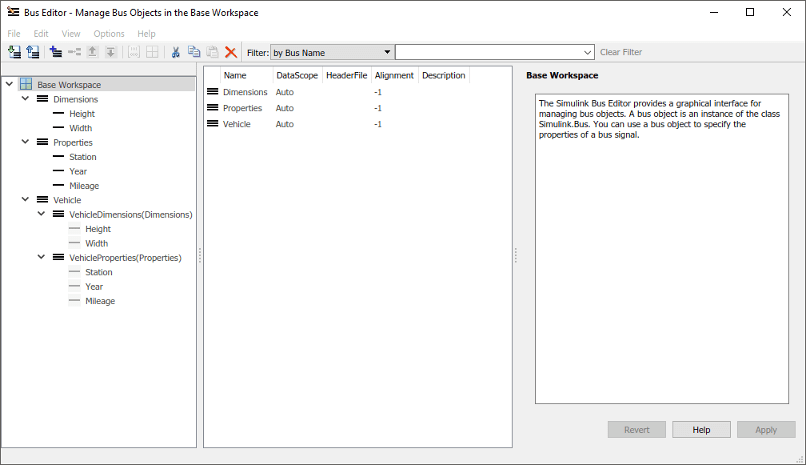The width and height of the screenshot is (806, 465).
Task: Click the Paste clipboard icon
Action: (x=212, y=52)
